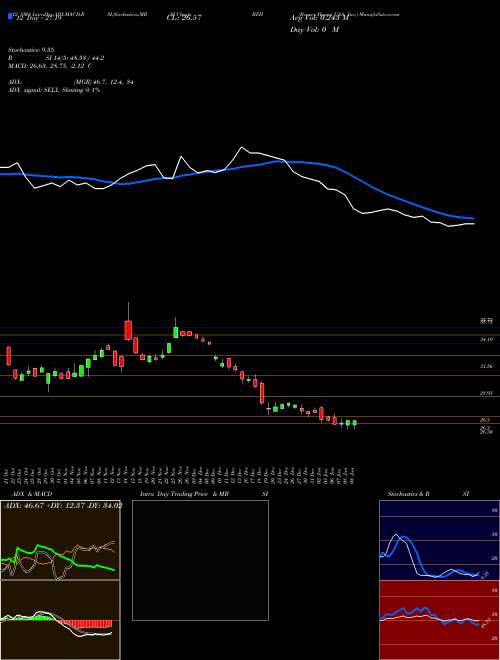The height and width of the screenshot is (660, 500).
Task: Select the ADX: 46.67 +DY -DY readout
Action: click(63, 506)
